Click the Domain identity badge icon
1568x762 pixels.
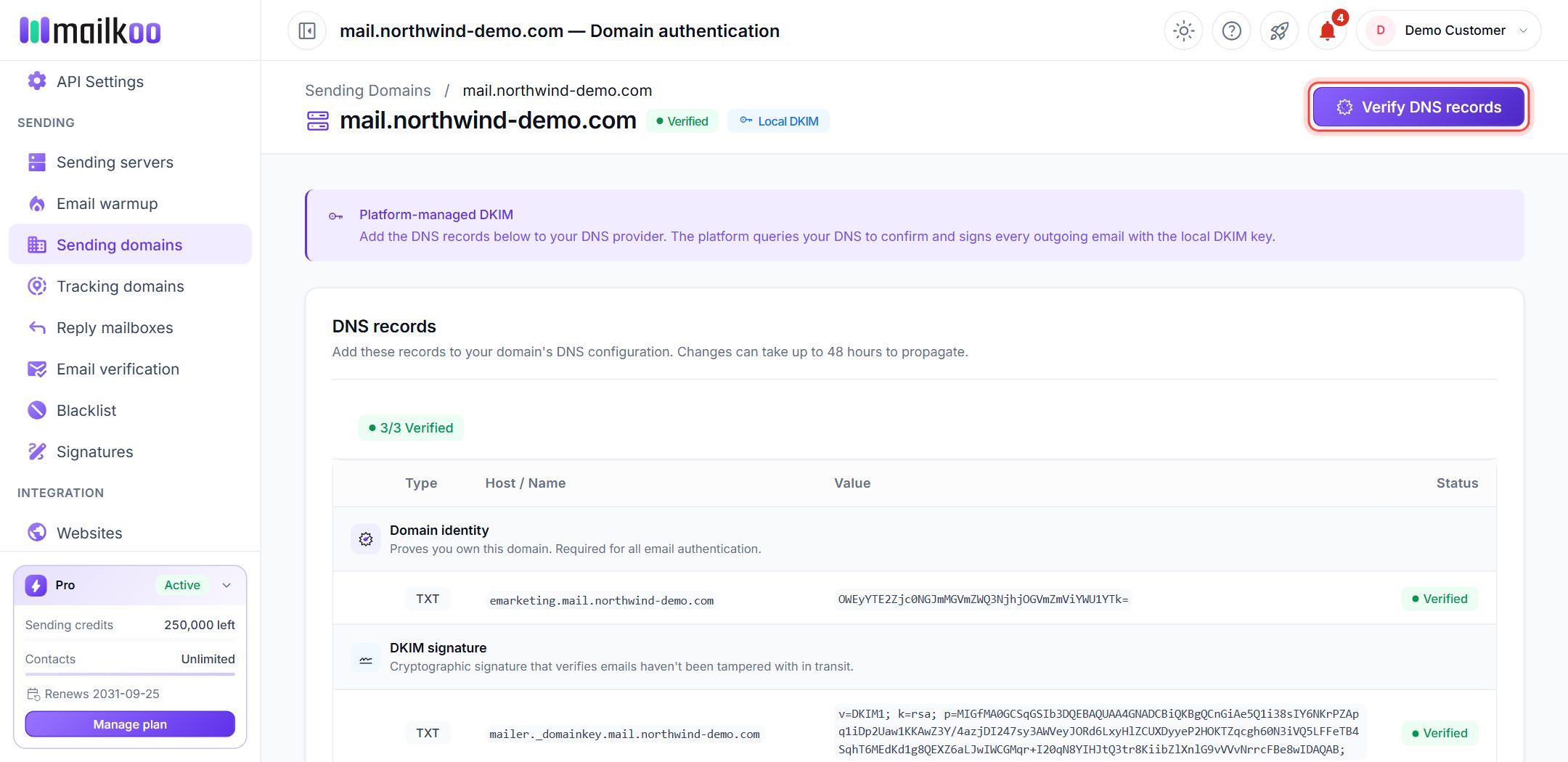[x=366, y=539]
